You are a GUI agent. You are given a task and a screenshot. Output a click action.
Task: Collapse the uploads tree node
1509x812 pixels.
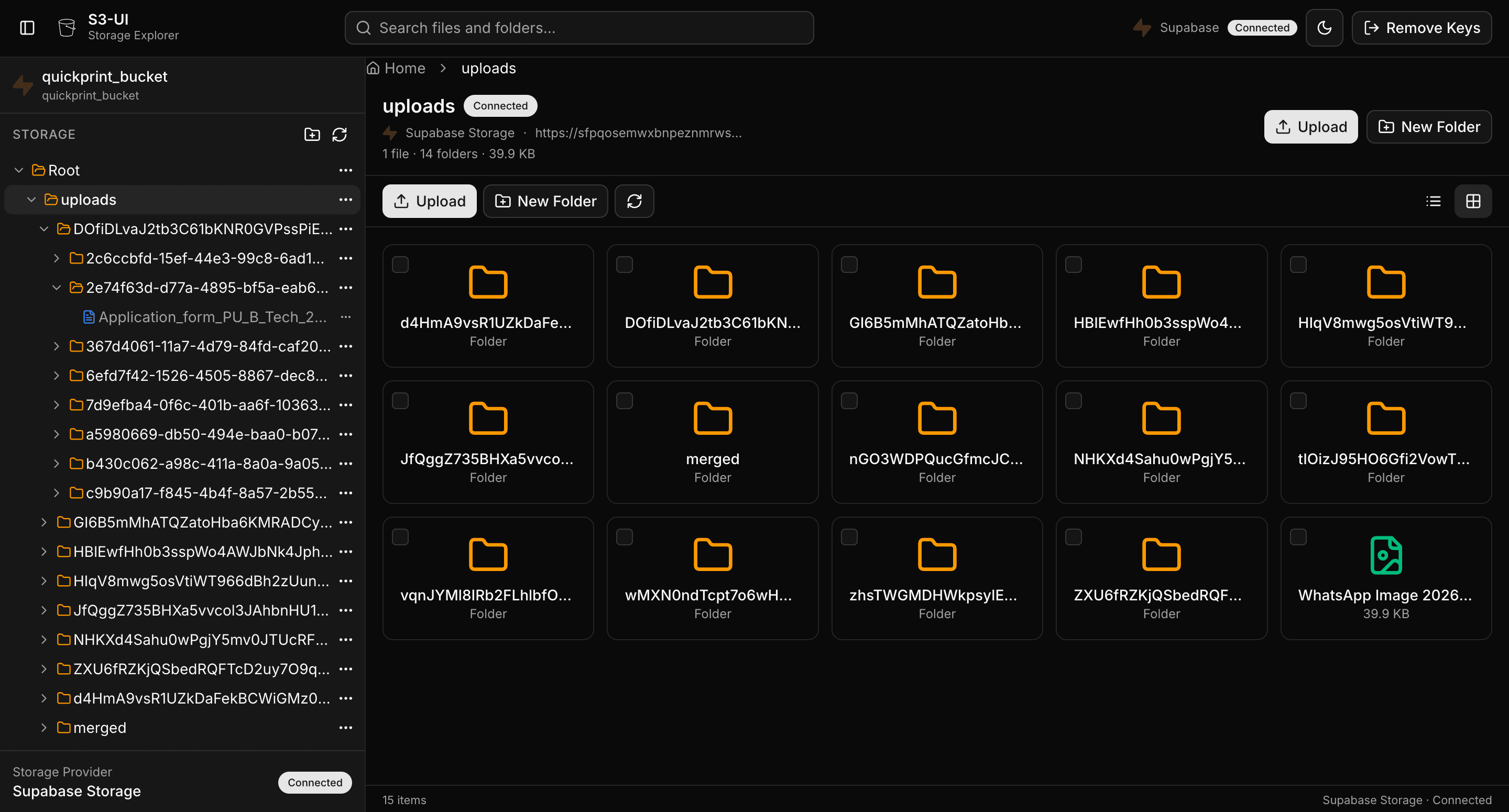[x=31, y=199]
